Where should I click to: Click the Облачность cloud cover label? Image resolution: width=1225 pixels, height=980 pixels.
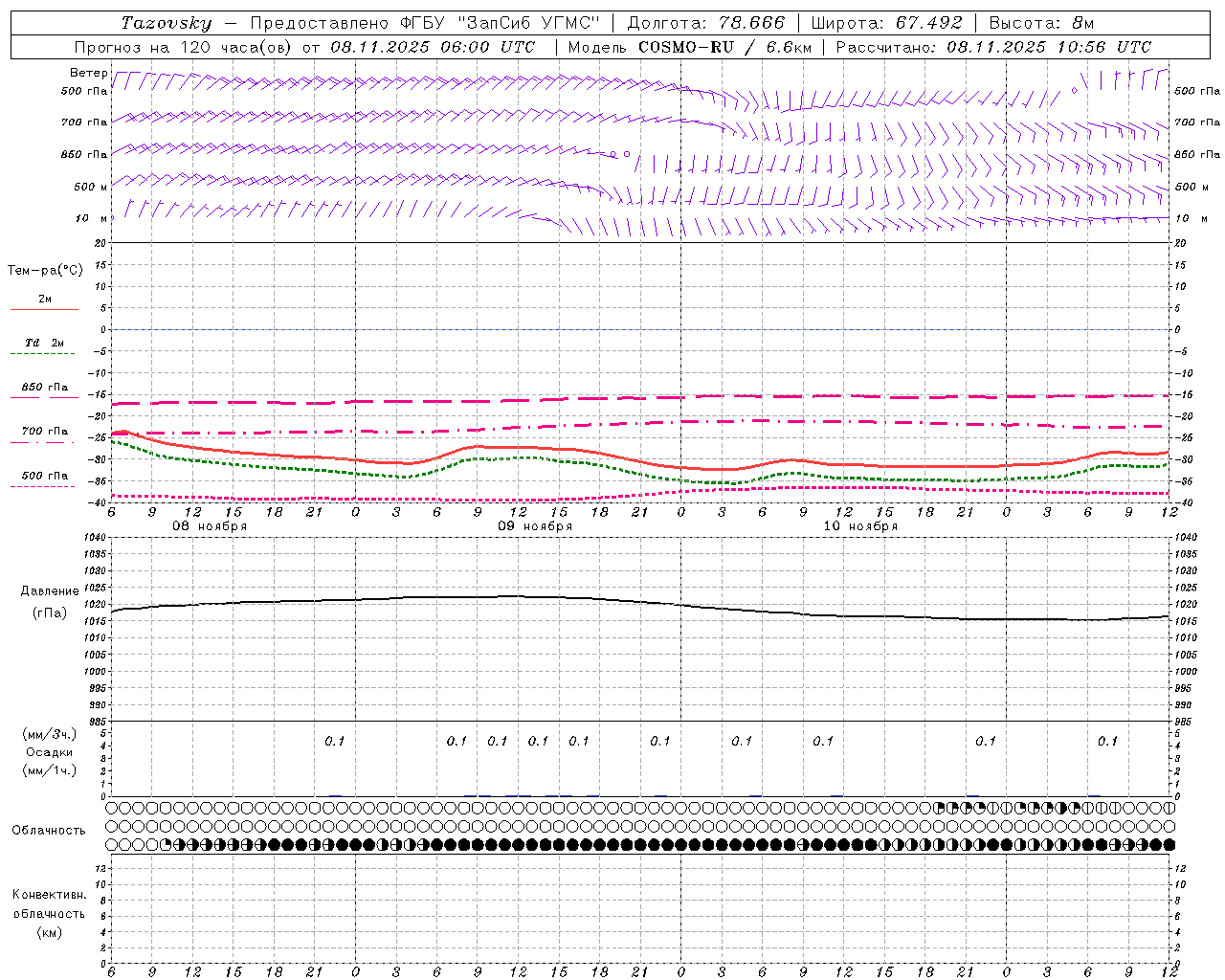[x=49, y=831]
